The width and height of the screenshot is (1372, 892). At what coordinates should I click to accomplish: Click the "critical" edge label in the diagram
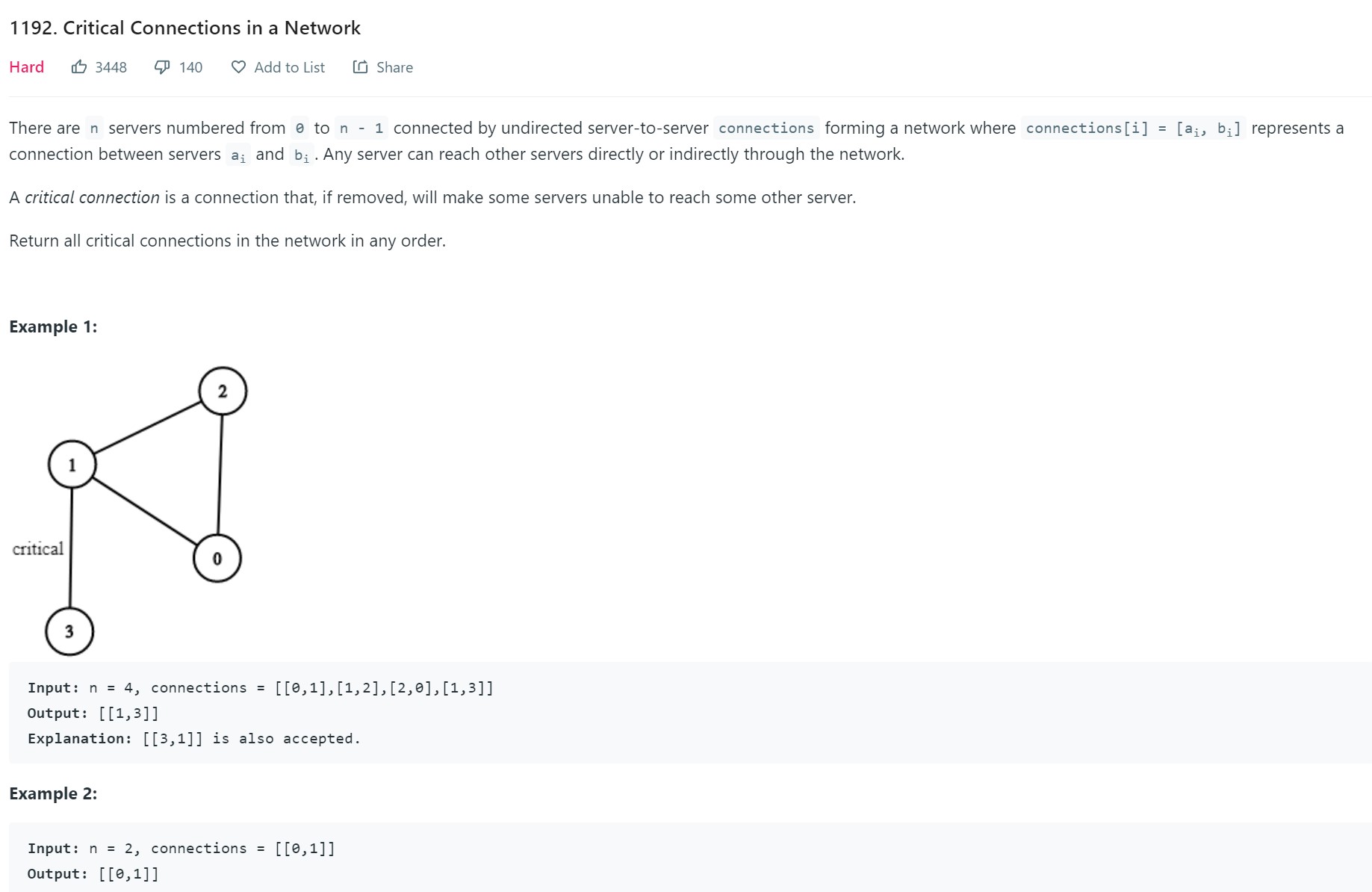(x=38, y=549)
